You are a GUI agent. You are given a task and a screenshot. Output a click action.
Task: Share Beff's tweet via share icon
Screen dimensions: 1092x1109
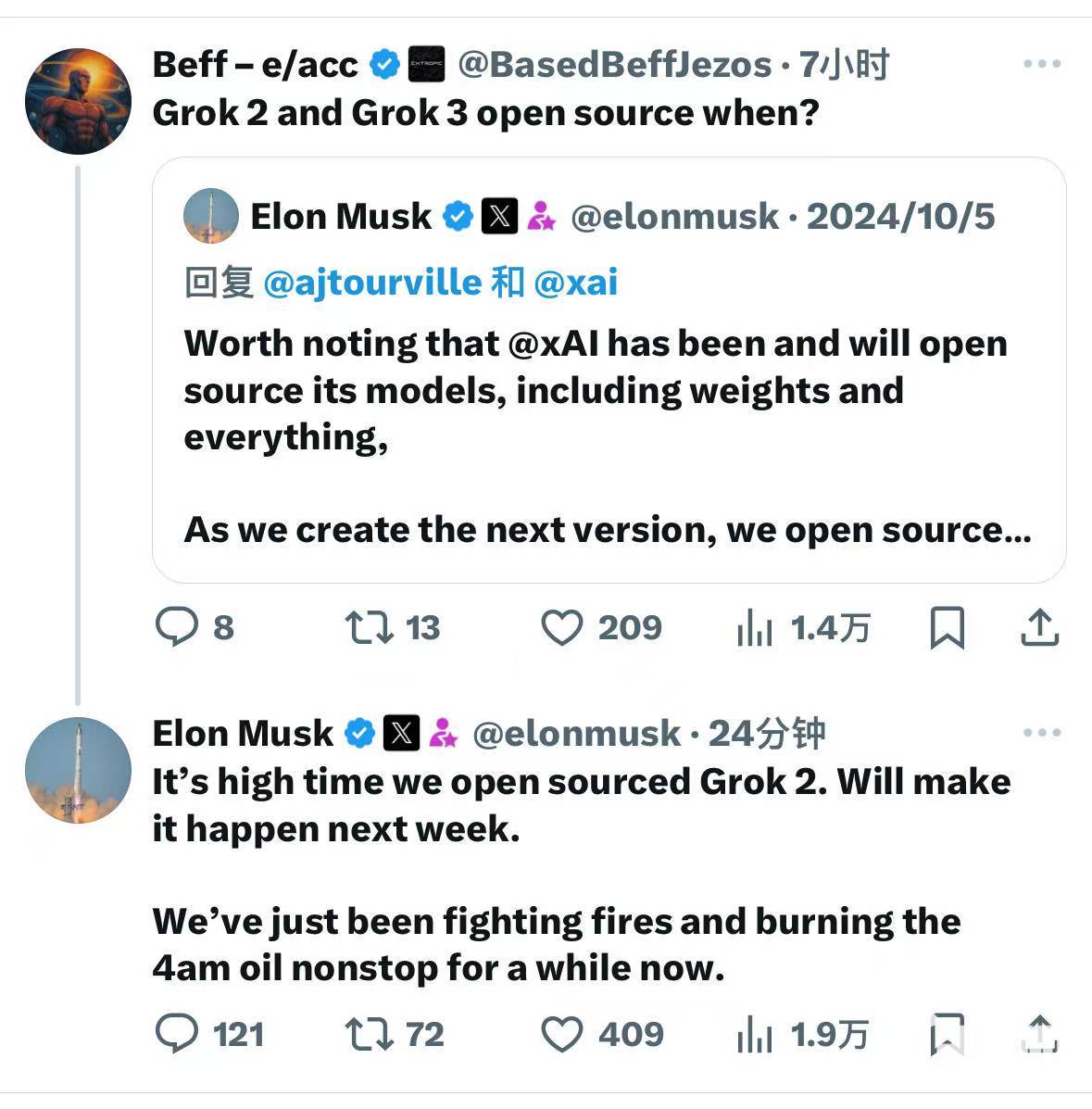(1039, 627)
